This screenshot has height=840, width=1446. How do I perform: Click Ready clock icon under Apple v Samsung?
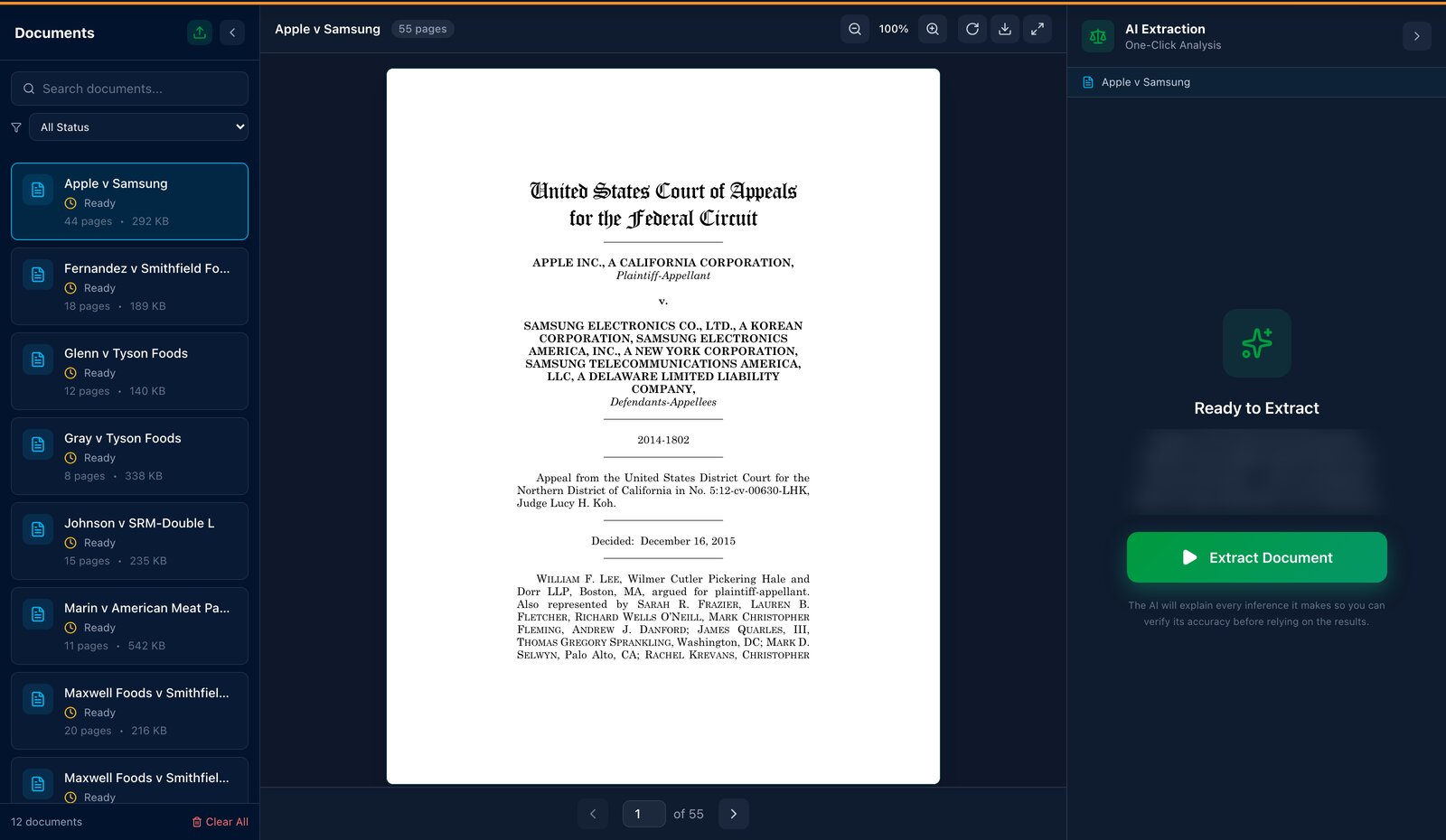70,203
